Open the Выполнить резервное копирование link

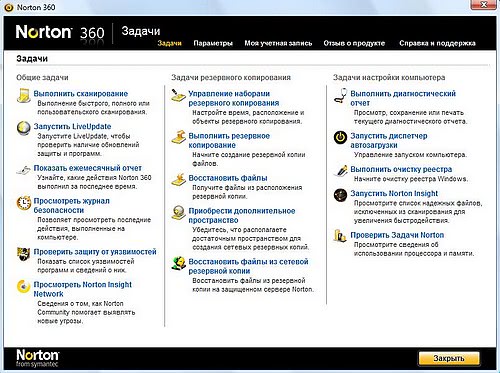click(229, 141)
